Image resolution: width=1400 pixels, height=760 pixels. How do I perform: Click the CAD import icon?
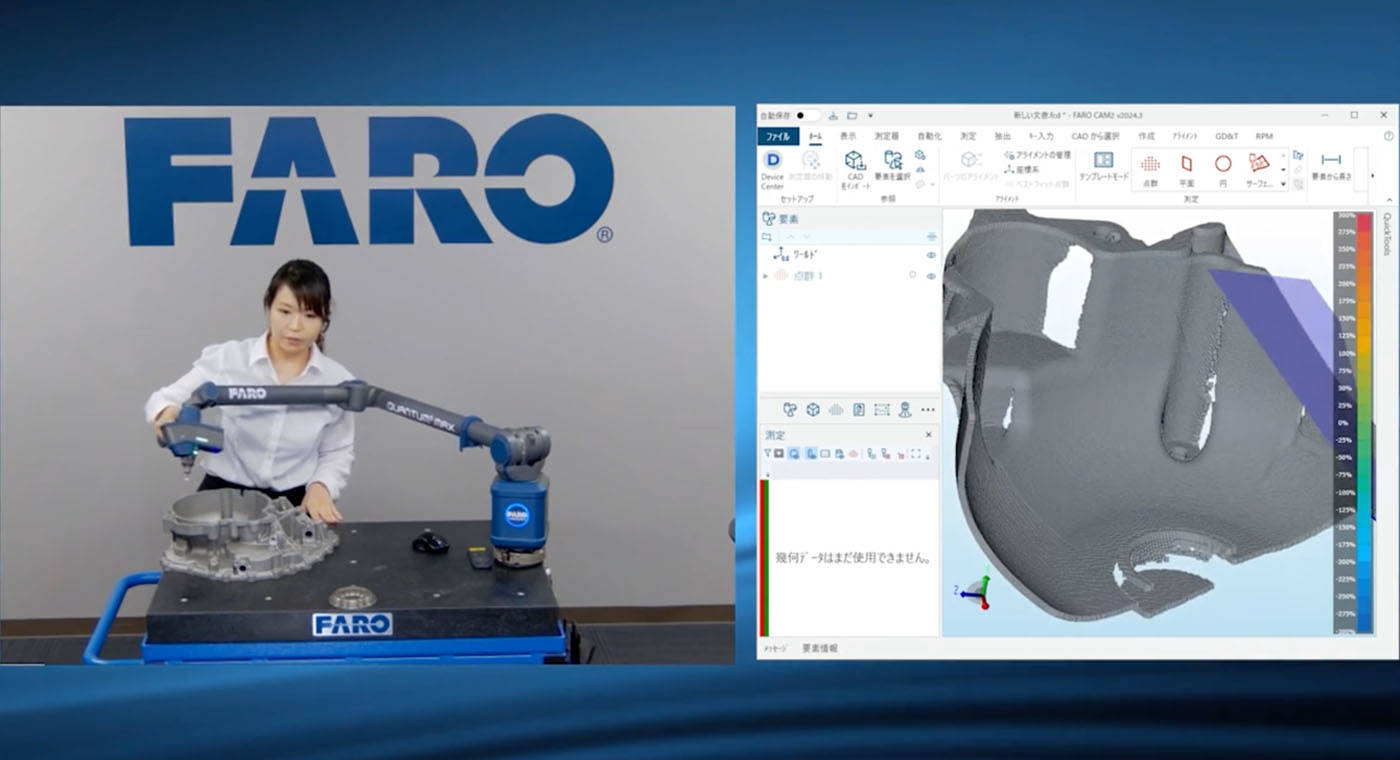coord(854,167)
